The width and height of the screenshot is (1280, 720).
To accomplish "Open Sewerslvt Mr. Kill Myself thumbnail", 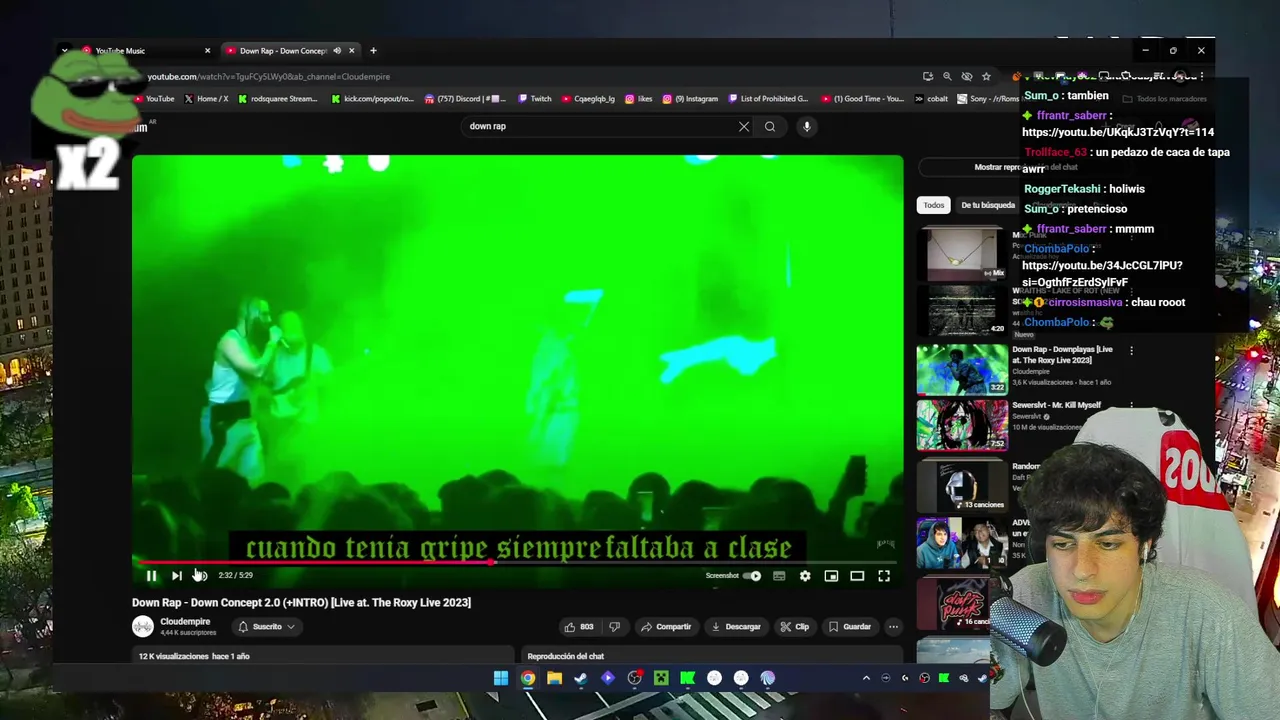I will 963,426.
